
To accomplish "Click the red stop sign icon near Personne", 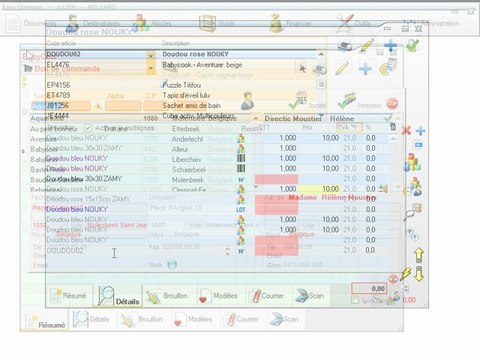I will [x=392, y=104].
